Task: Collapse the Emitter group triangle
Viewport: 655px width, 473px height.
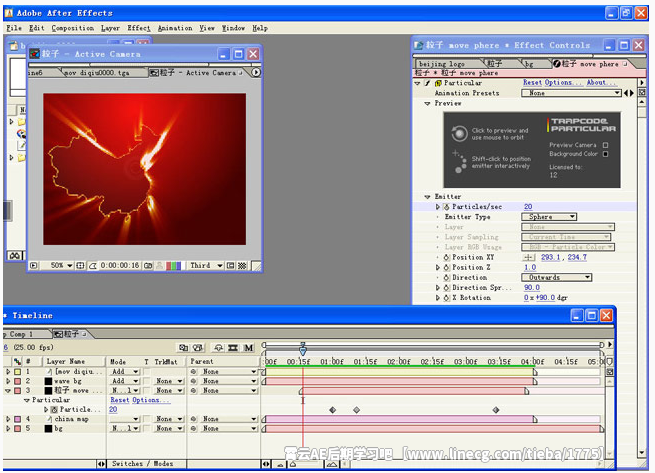Action: (x=427, y=197)
